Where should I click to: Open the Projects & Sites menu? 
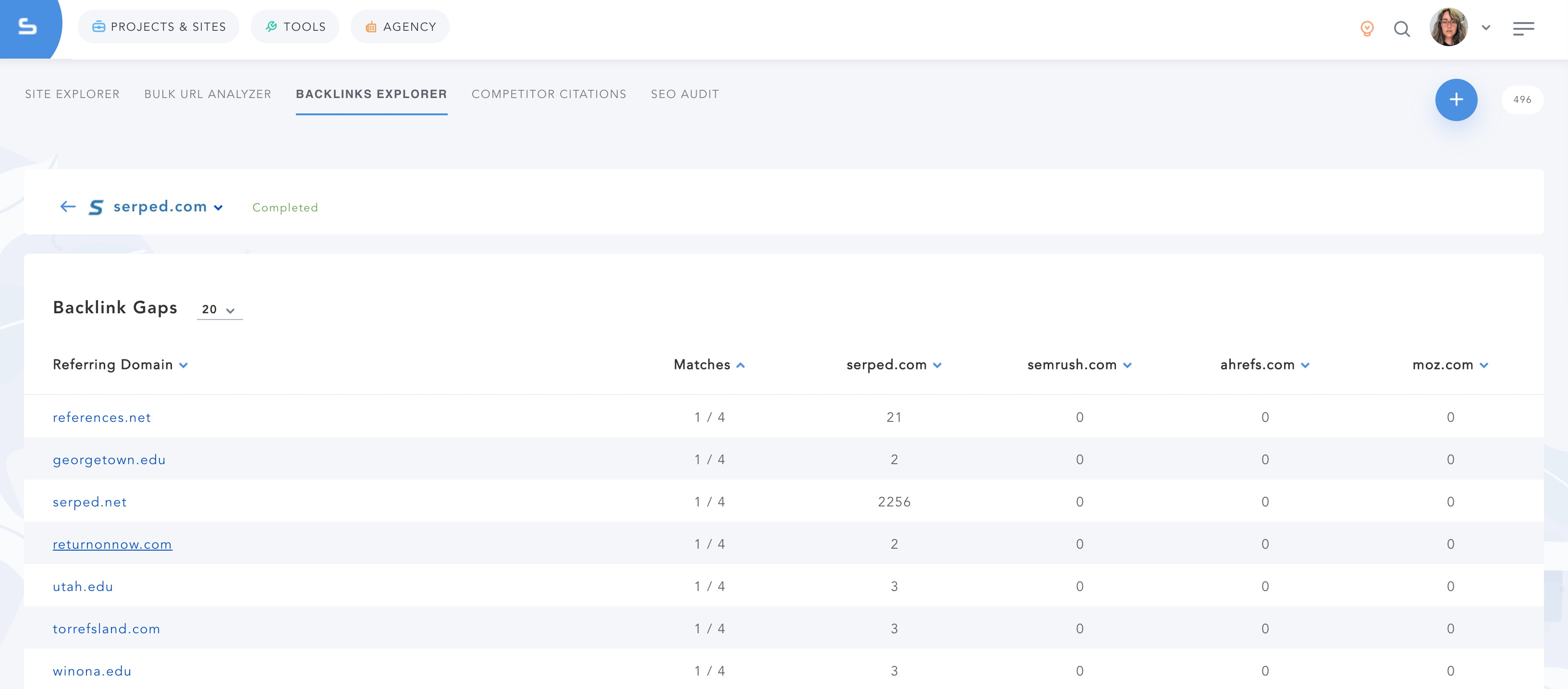[x=158, y=27]
